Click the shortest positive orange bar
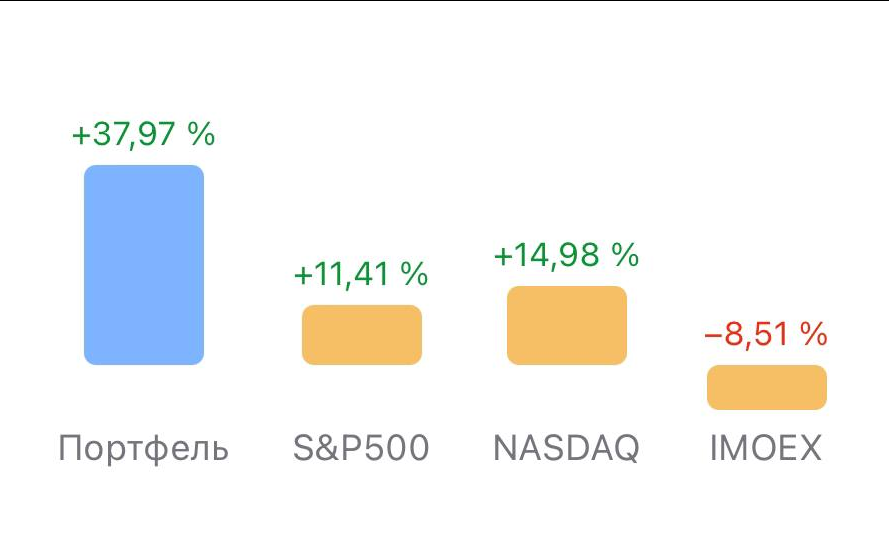889x534 pixels. click(x=362, y=335)
